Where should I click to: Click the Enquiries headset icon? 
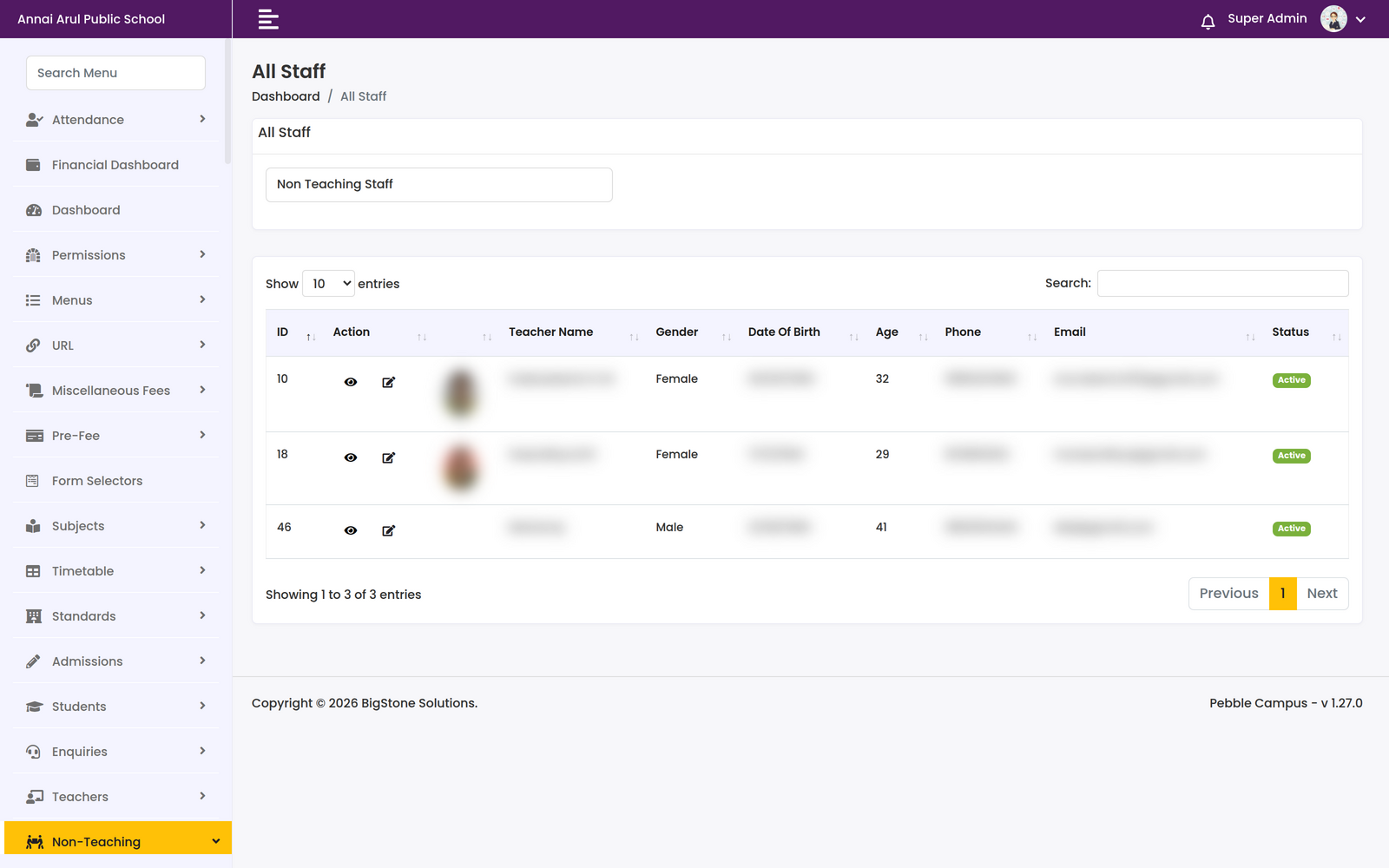[x=33, y=752]
